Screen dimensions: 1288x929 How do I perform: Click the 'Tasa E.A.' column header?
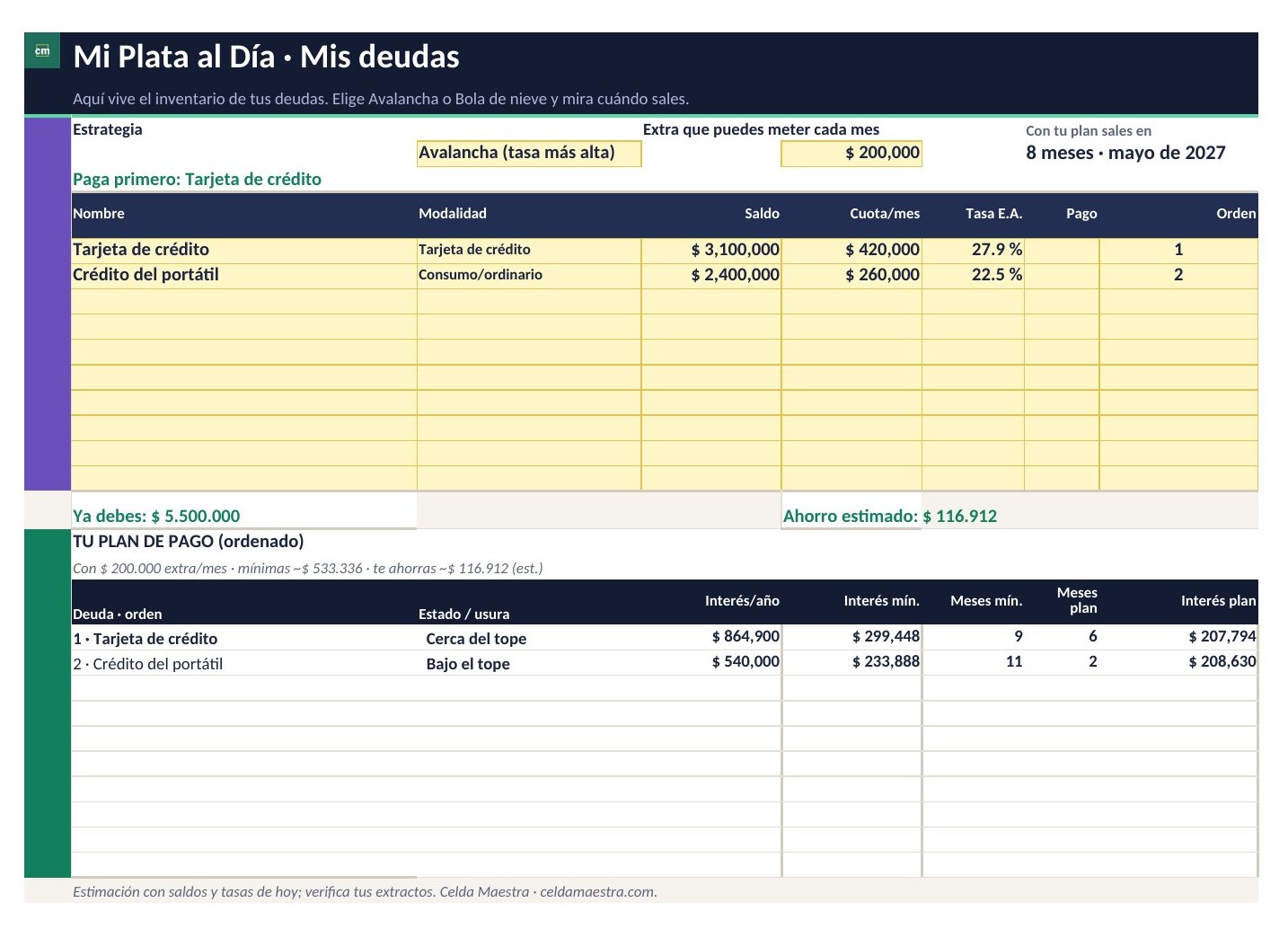(x=993, y=213)
